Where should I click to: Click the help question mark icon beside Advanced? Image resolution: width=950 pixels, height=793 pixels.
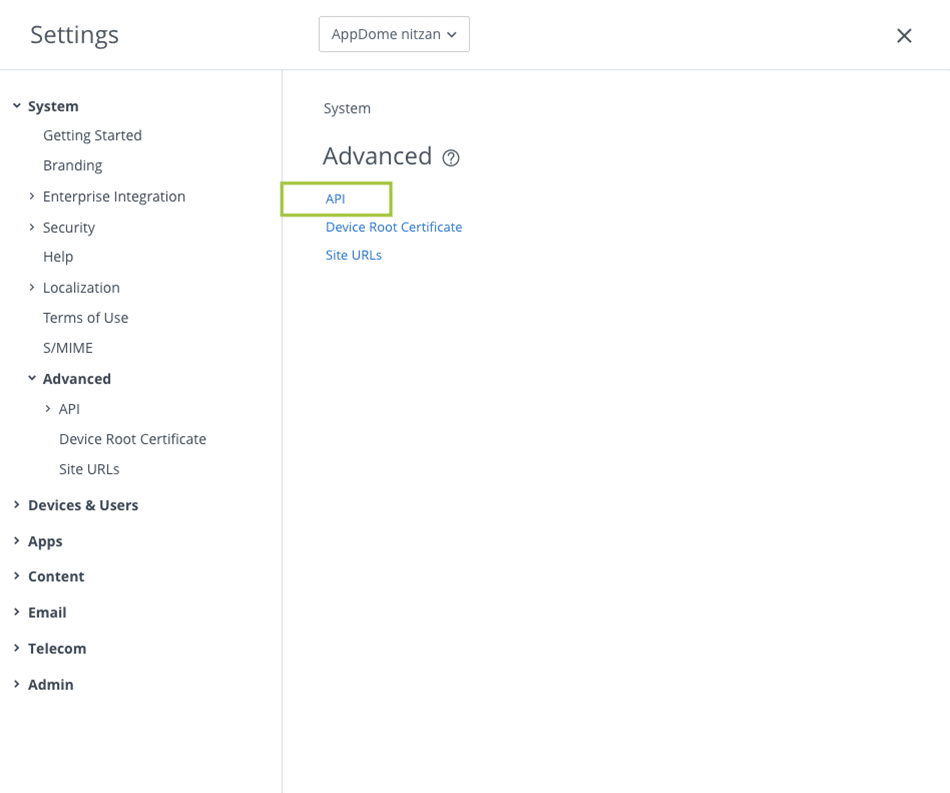click(x=451, y=158)
